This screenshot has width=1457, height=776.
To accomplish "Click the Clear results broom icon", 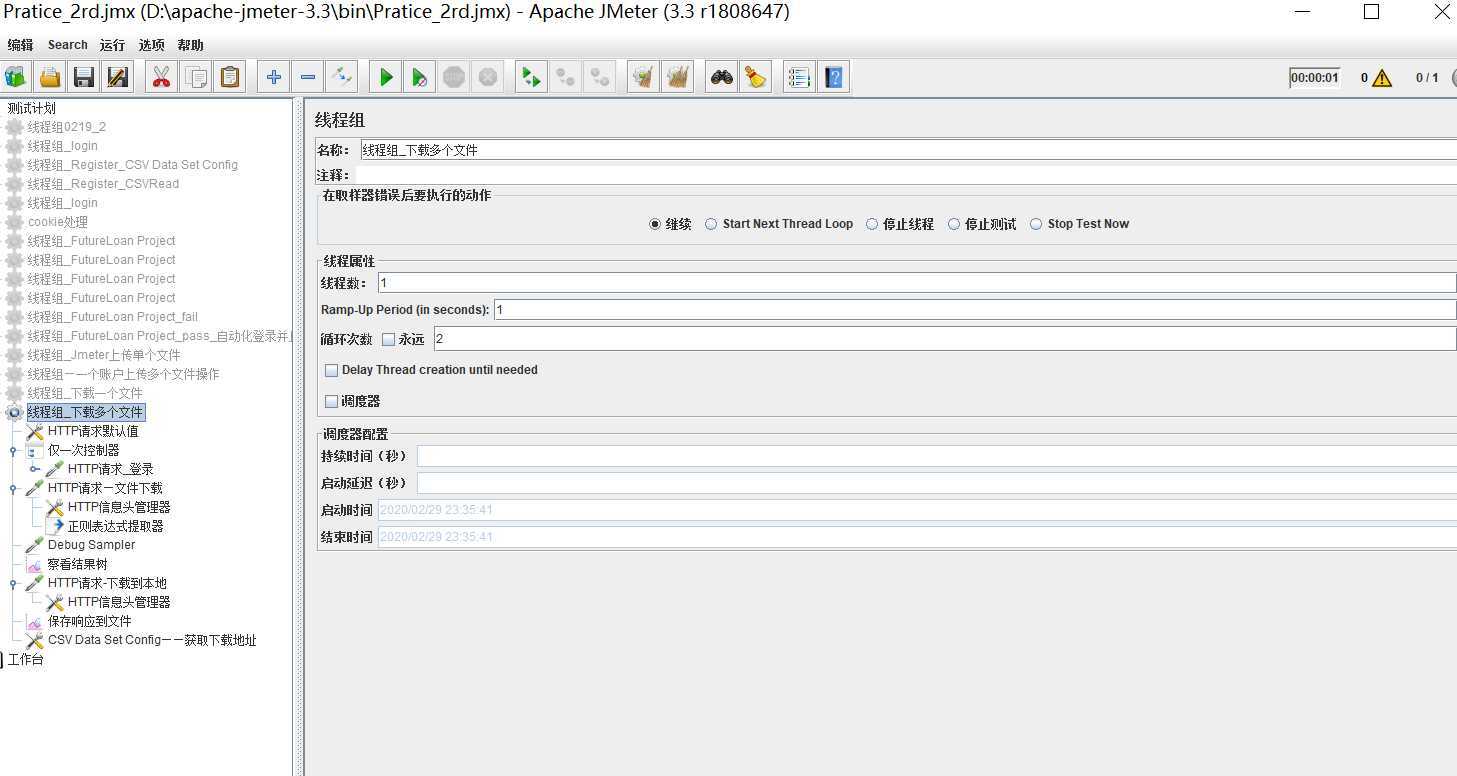I will click(643, 77).
